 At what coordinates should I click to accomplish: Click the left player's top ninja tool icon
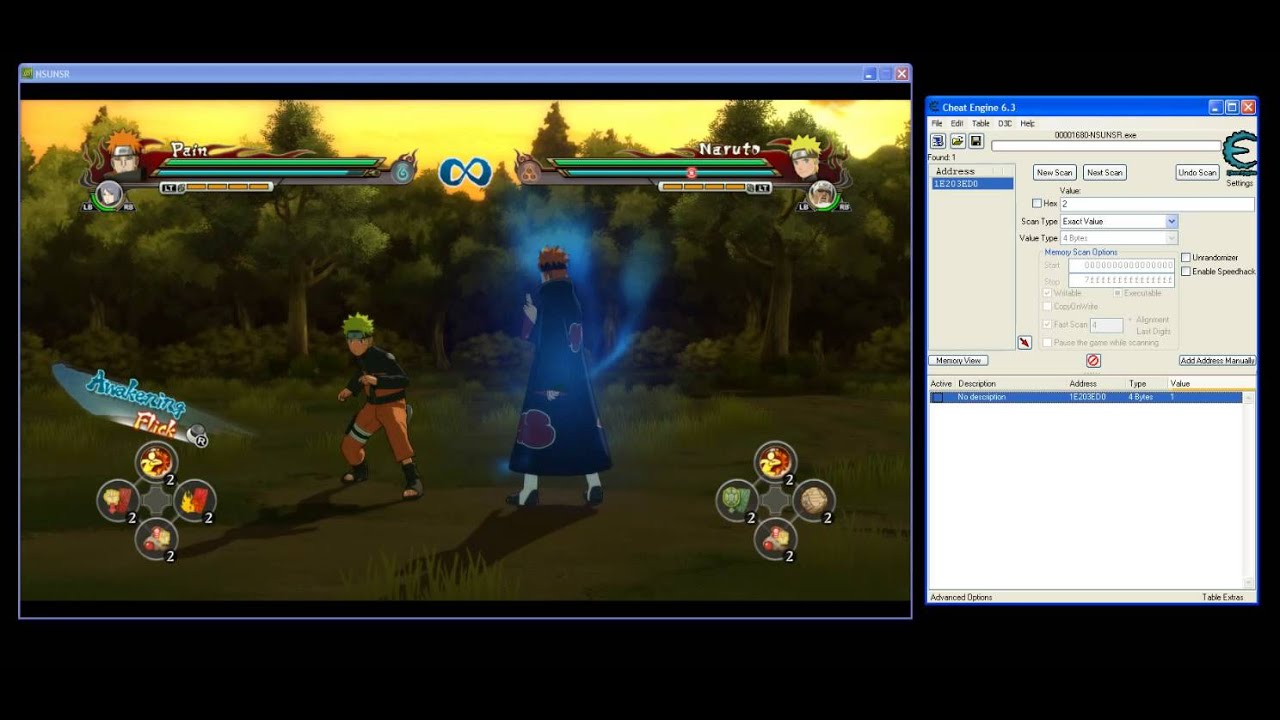(156, 462)
